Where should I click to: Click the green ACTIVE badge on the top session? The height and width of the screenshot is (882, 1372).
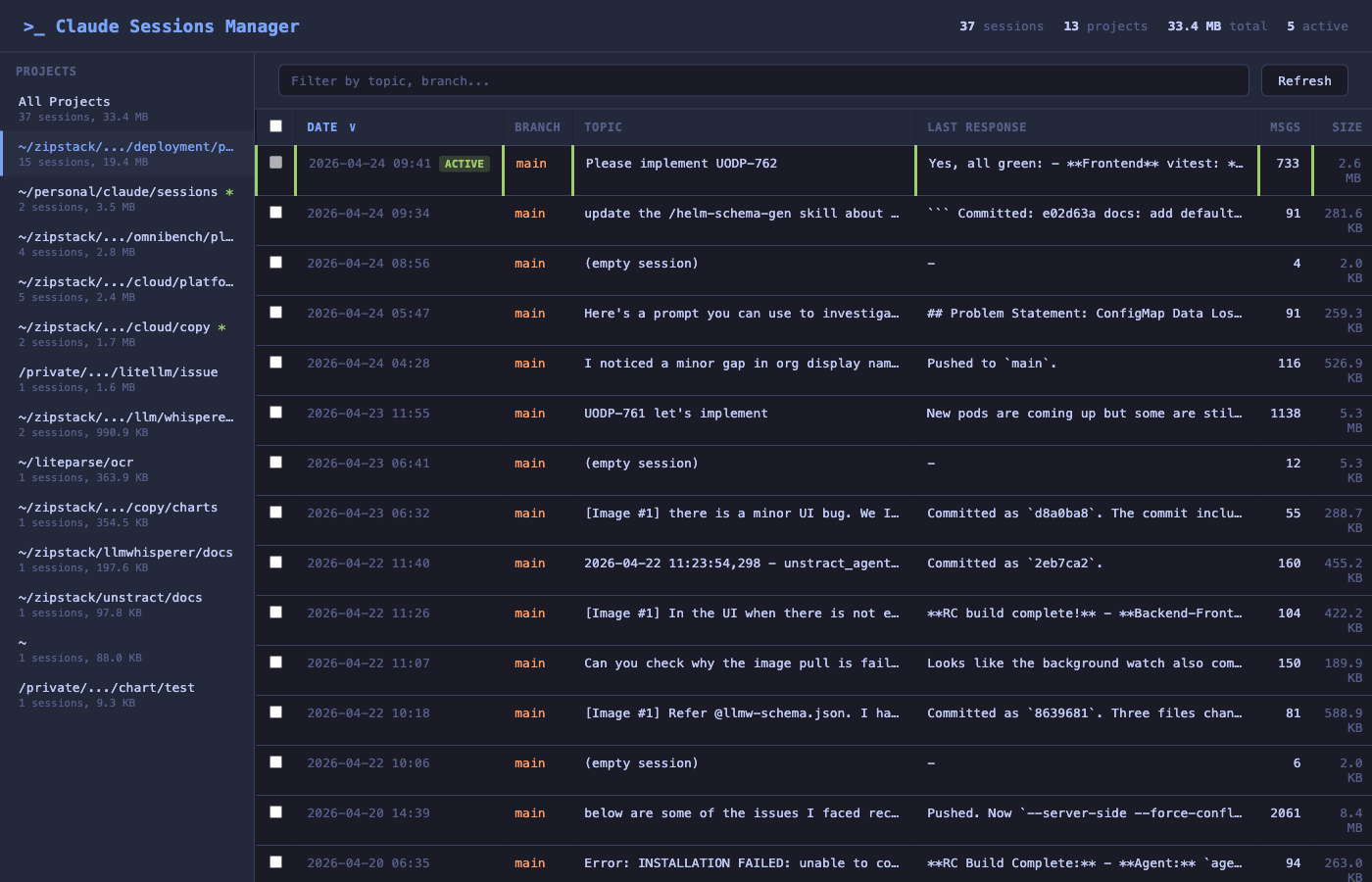[465, 164]
